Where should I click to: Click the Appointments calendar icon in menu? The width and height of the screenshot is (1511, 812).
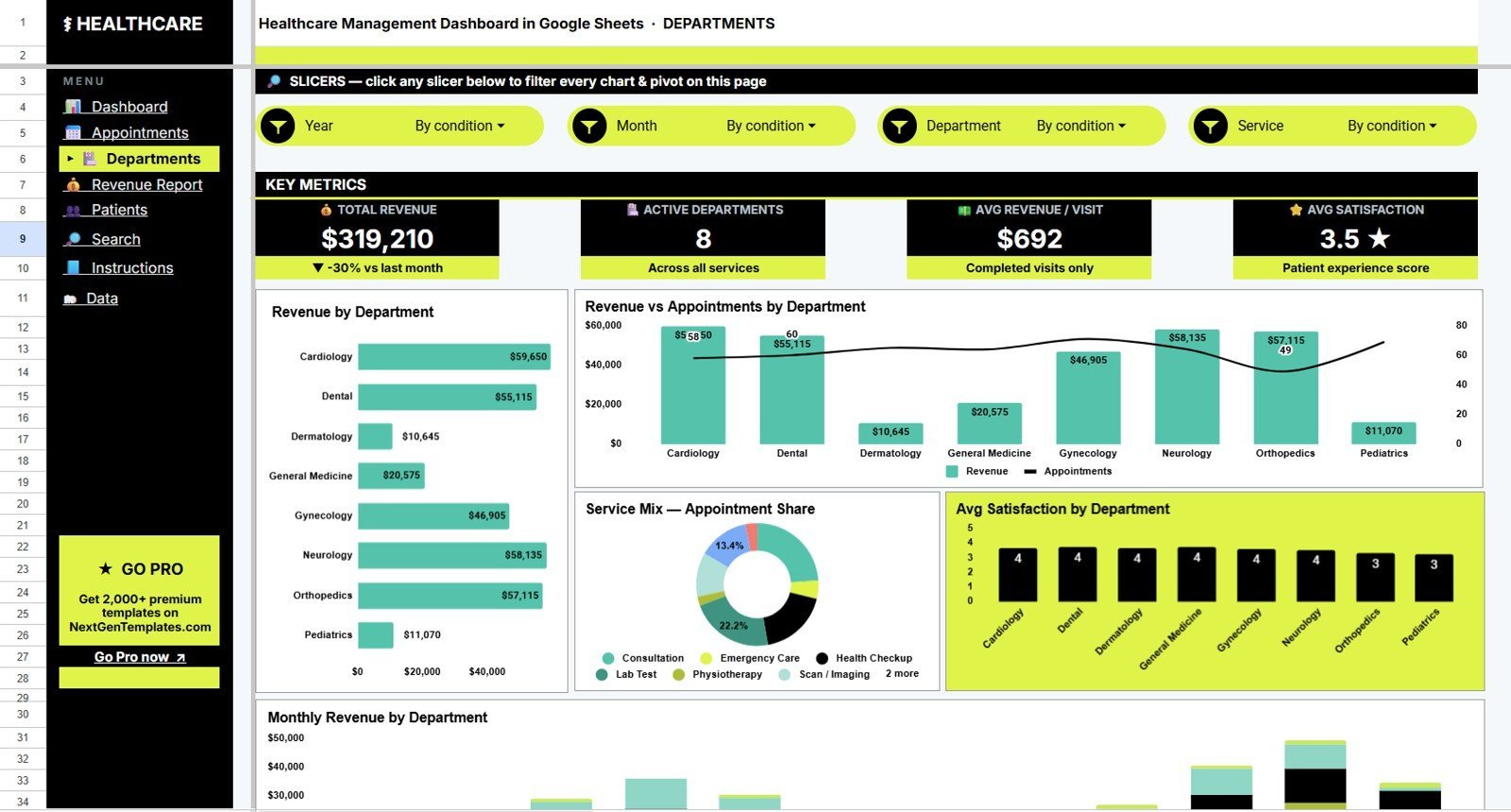coord(73,133)
